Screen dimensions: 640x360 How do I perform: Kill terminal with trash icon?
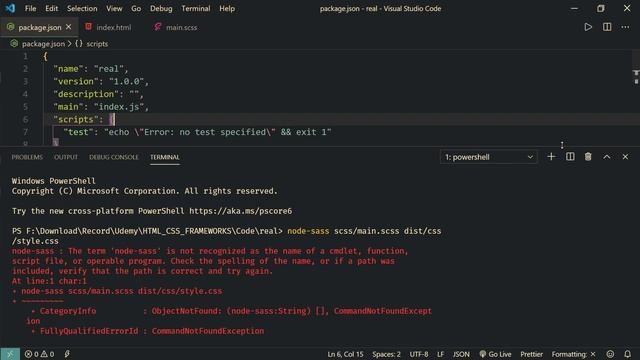588,157
